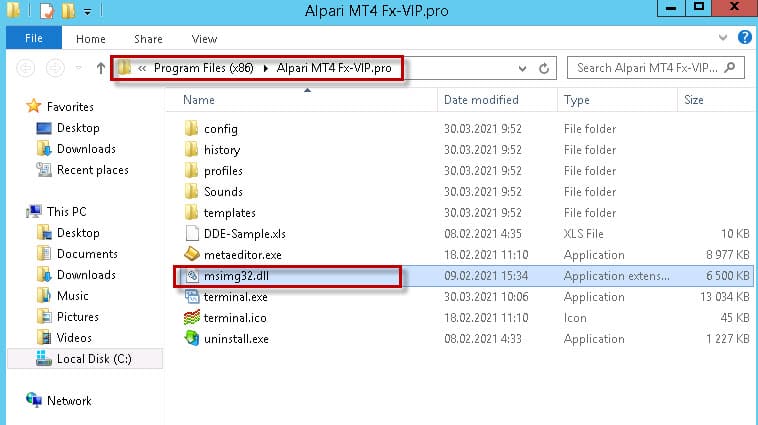Select the metaeditor.exe file icon
758x425 pixels.
click(193, 255)
